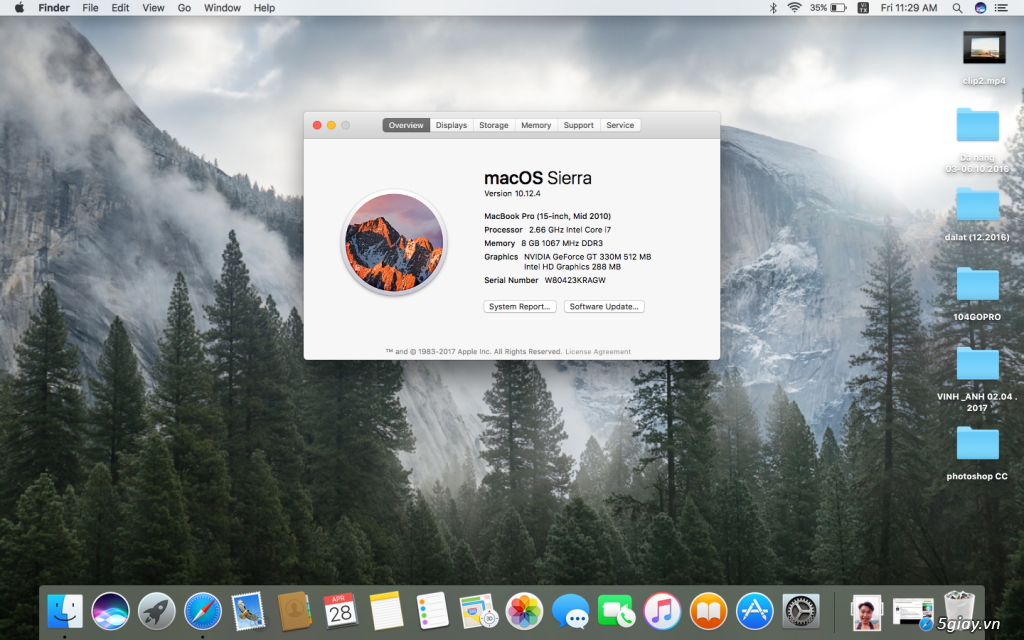Click the portrait photo item in Dock
1024x640 pixels.
pyautogui.click(x=867, y=613)
